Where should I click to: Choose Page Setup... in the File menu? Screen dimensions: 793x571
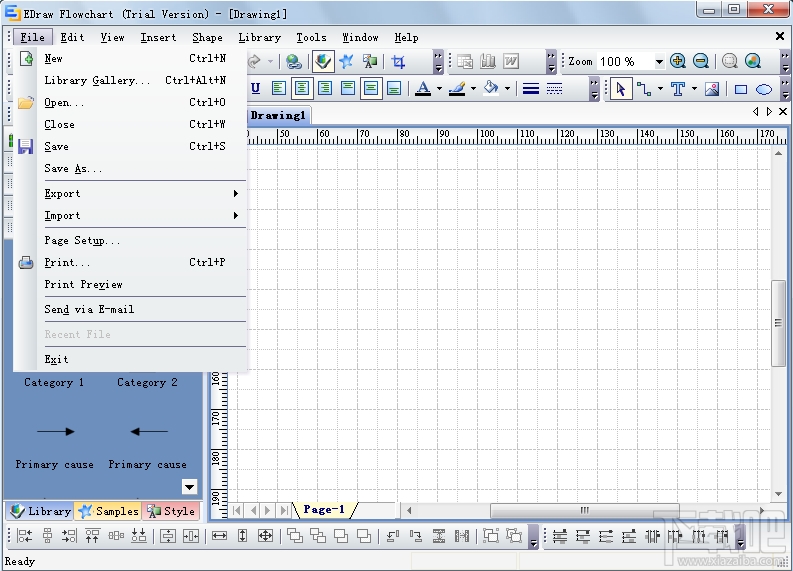[x=132, y=240]
